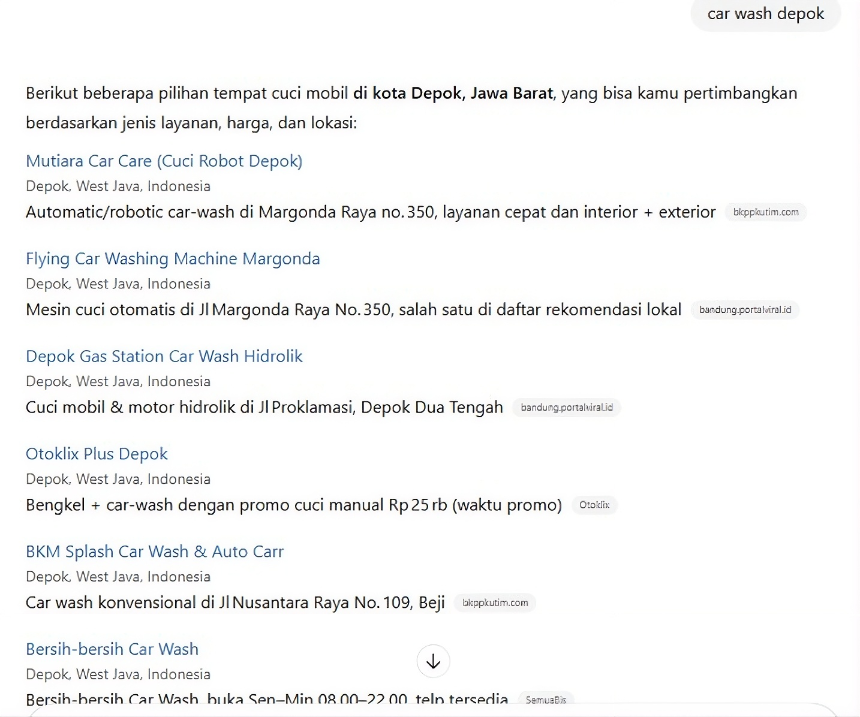This screenshot has height=717, width=860.
Task: Click bkppkutim.com chip beside Nusantara Raya description
Action: pyautogui.click(x=495, y=603)
